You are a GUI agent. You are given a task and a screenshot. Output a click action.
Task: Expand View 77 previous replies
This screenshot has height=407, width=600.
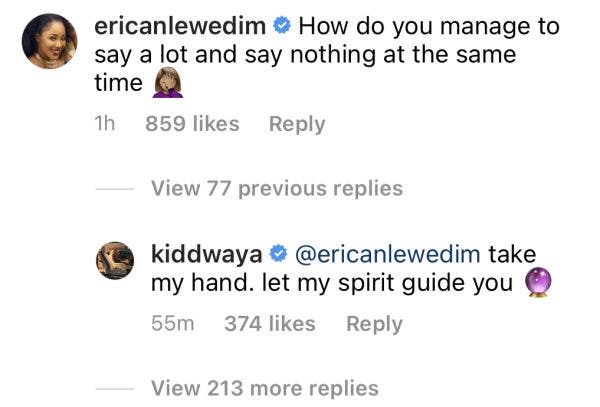pyautogui.click(x=276, y=188)
